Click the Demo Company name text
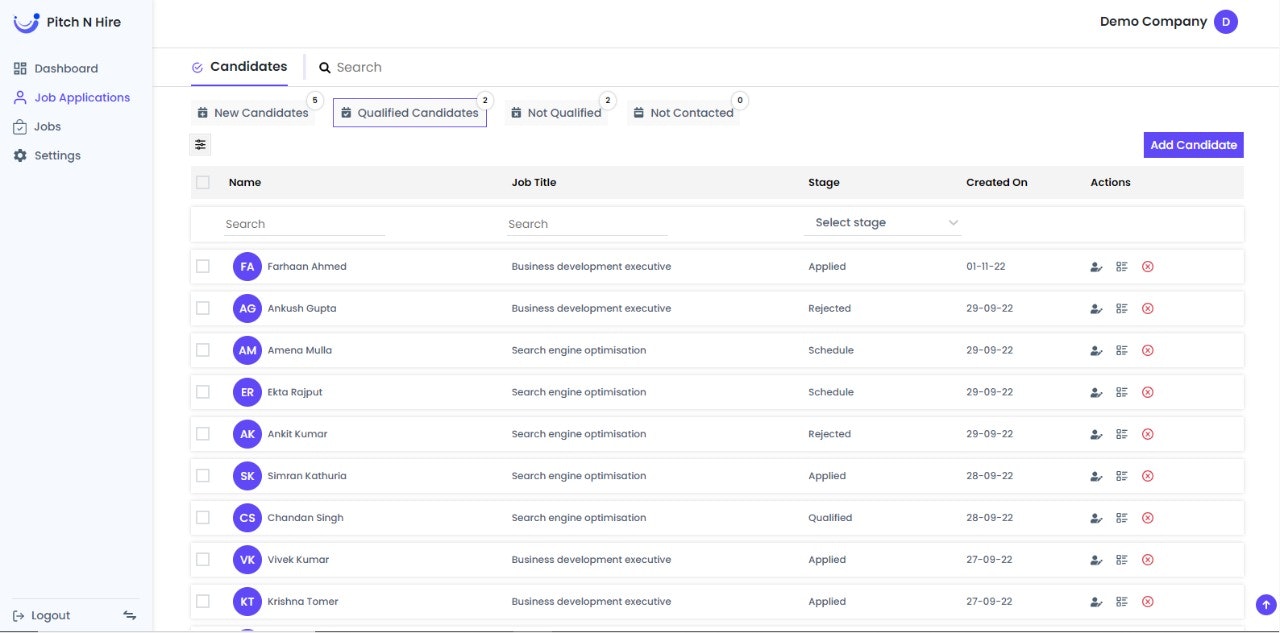Screen dimensions: 1280x633 (1153, 22)
